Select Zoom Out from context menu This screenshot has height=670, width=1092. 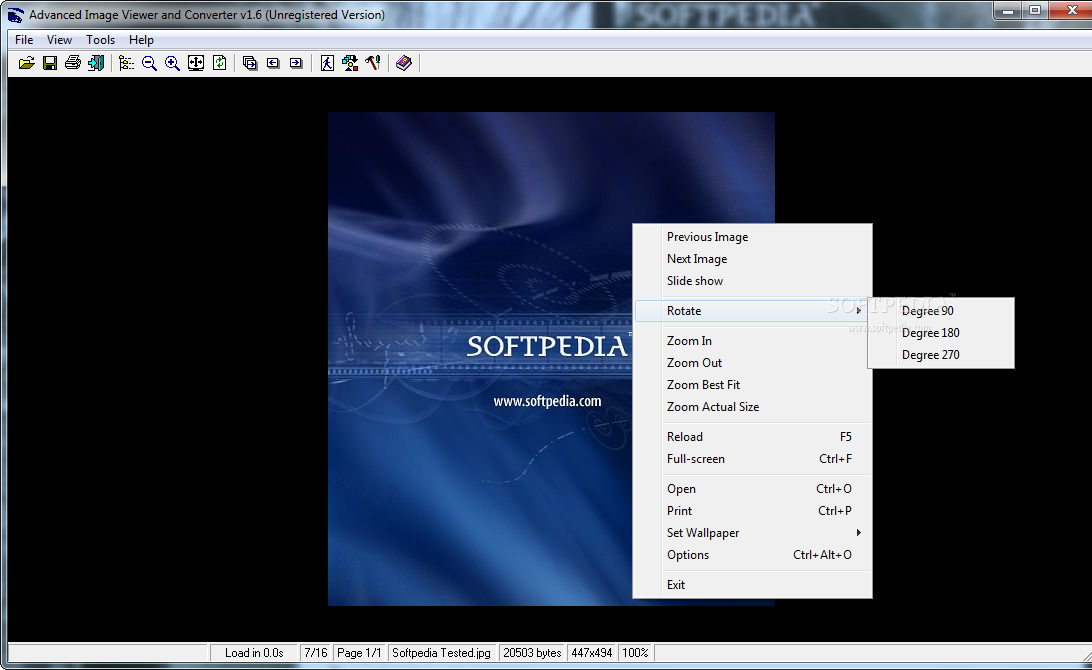coord(753,363)
